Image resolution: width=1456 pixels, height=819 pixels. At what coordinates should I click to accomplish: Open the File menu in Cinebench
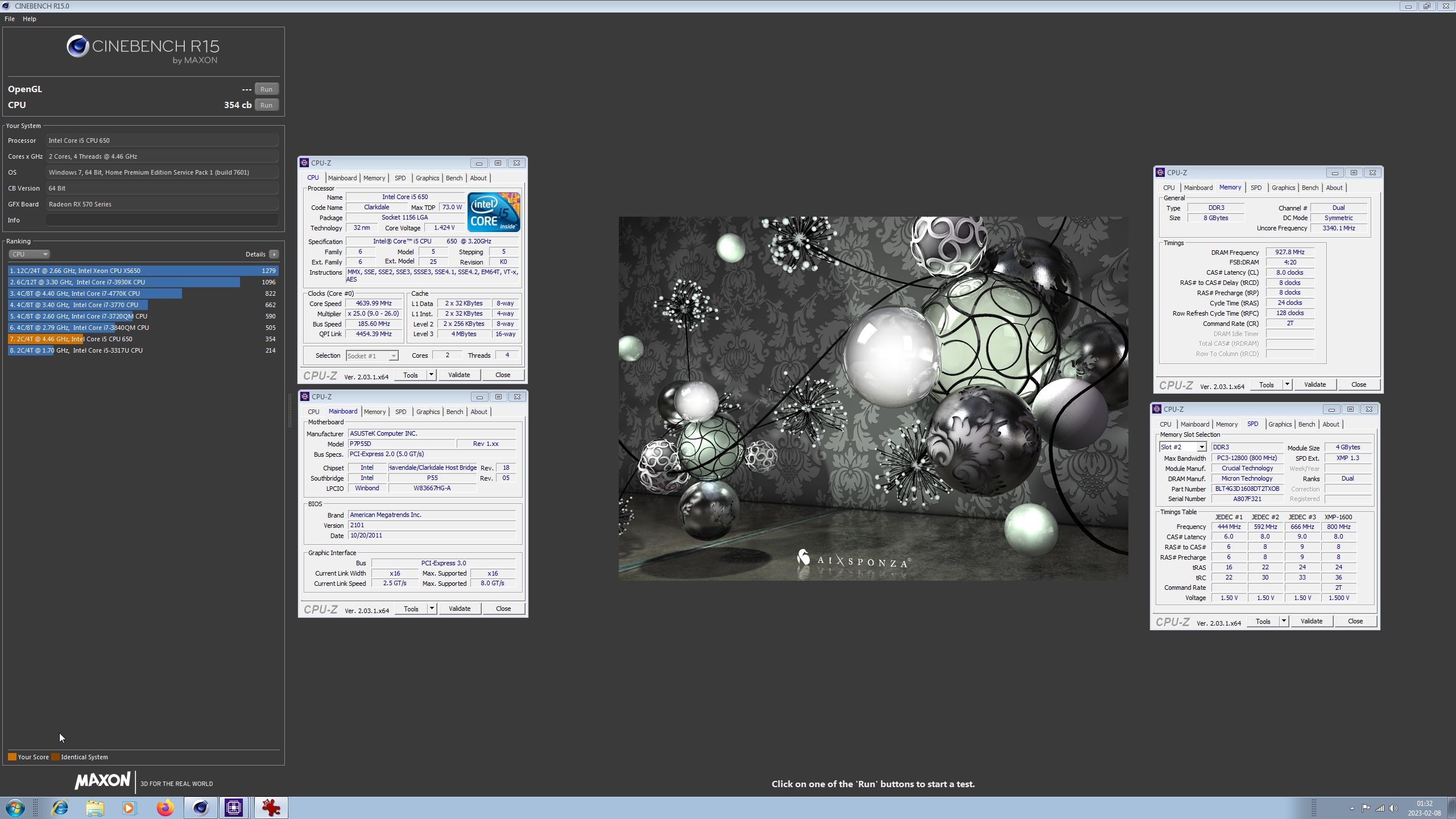10,19
